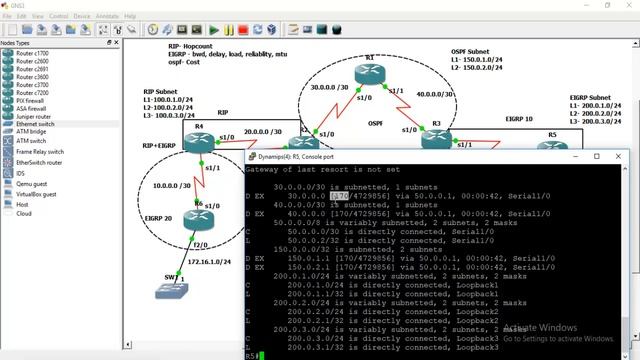Stop all devices with red stop button
Image resolution: width=640 pixels, height=360 pixels.
coord(243,30)
